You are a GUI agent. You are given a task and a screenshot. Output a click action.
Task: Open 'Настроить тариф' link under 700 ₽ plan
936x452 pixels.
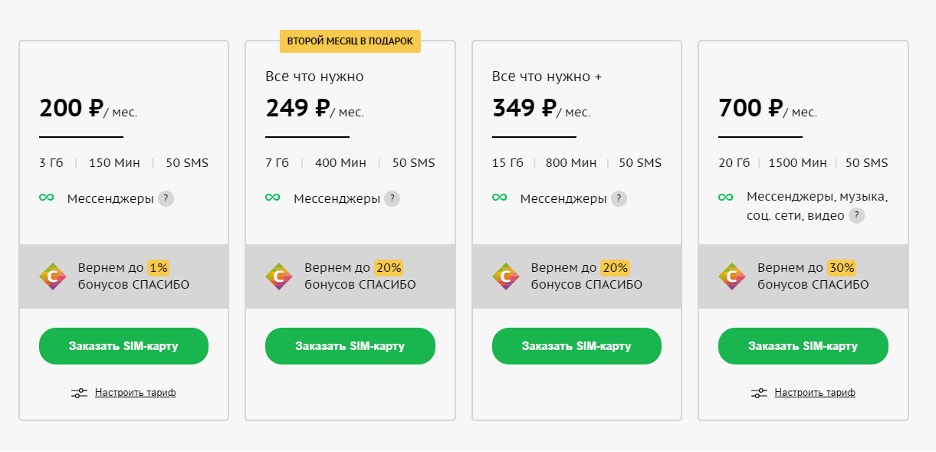click(815, 393)
